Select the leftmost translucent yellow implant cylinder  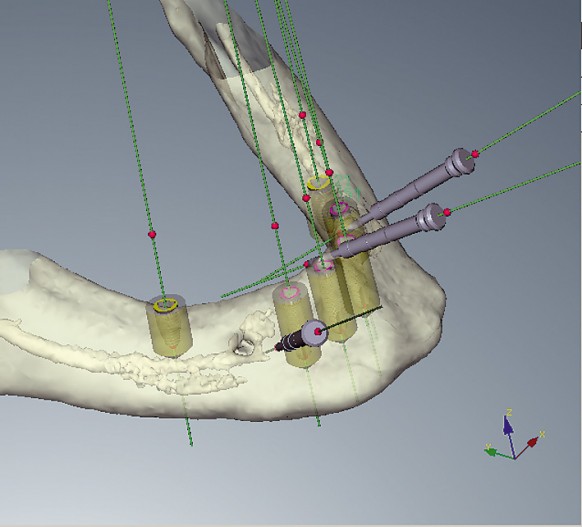[169, 327]
